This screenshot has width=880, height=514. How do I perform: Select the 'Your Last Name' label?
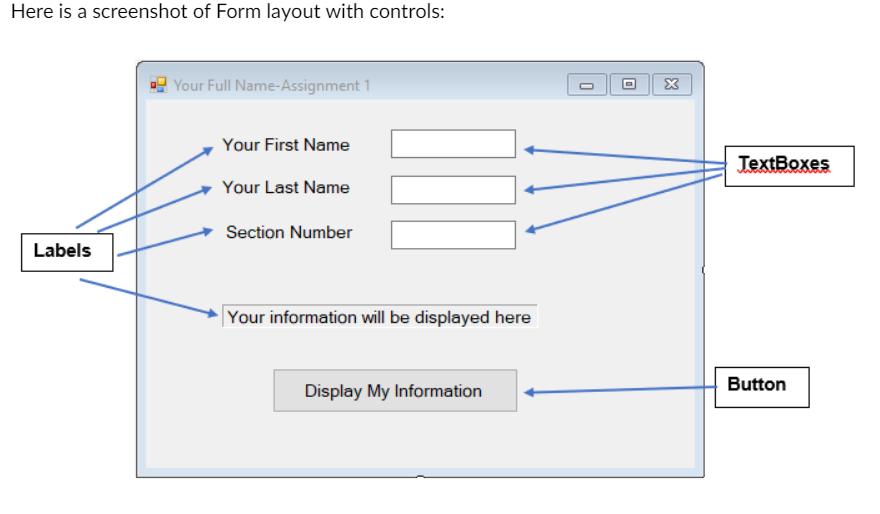(x=286, y=187)
